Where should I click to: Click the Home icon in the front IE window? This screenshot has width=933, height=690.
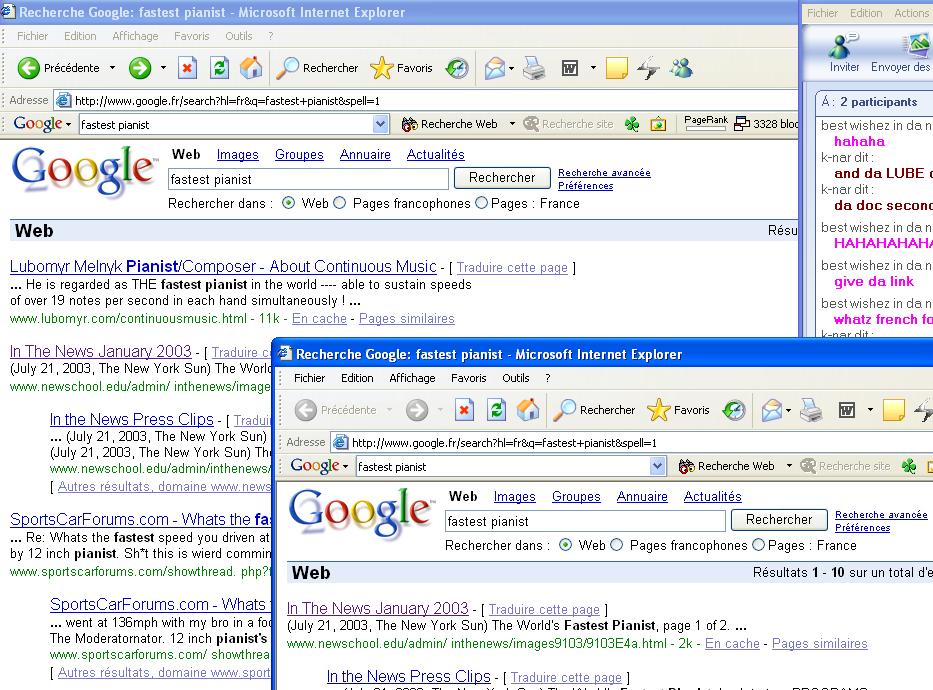528,410
